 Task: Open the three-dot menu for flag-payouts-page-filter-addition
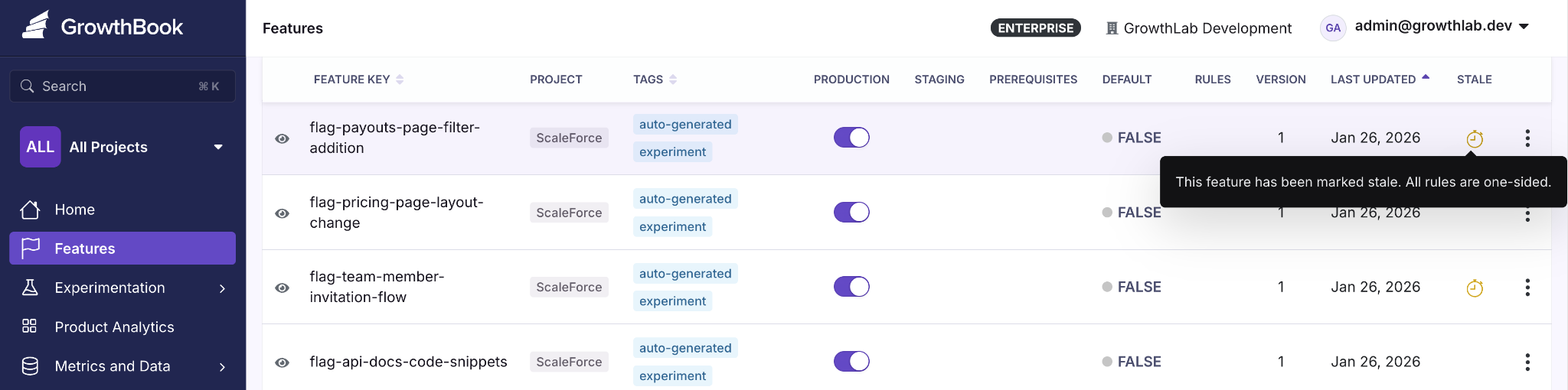point(1527,138)
